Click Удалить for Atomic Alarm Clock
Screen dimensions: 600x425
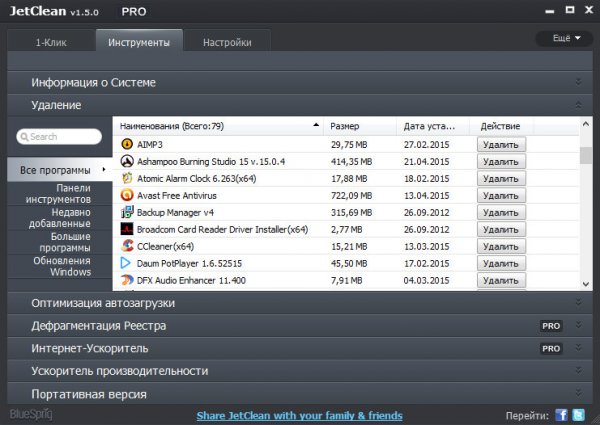(x=501, y=178)
